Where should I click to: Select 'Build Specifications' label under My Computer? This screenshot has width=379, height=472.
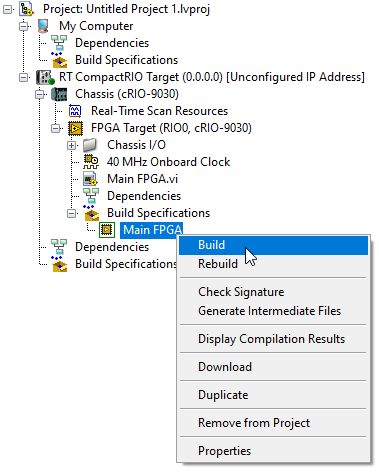(x=127, y=60)
